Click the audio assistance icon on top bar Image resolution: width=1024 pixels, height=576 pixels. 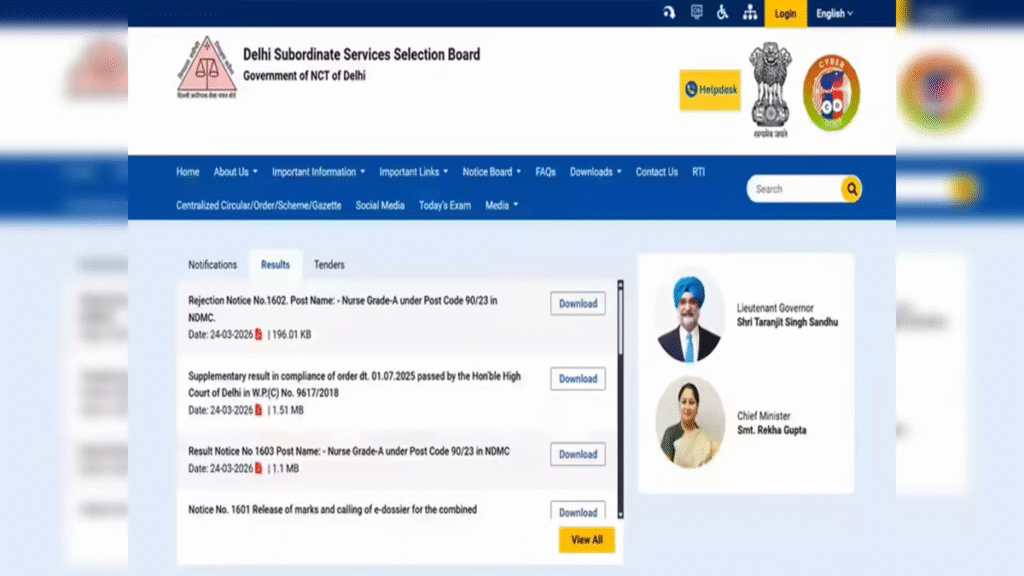(670, 13)
